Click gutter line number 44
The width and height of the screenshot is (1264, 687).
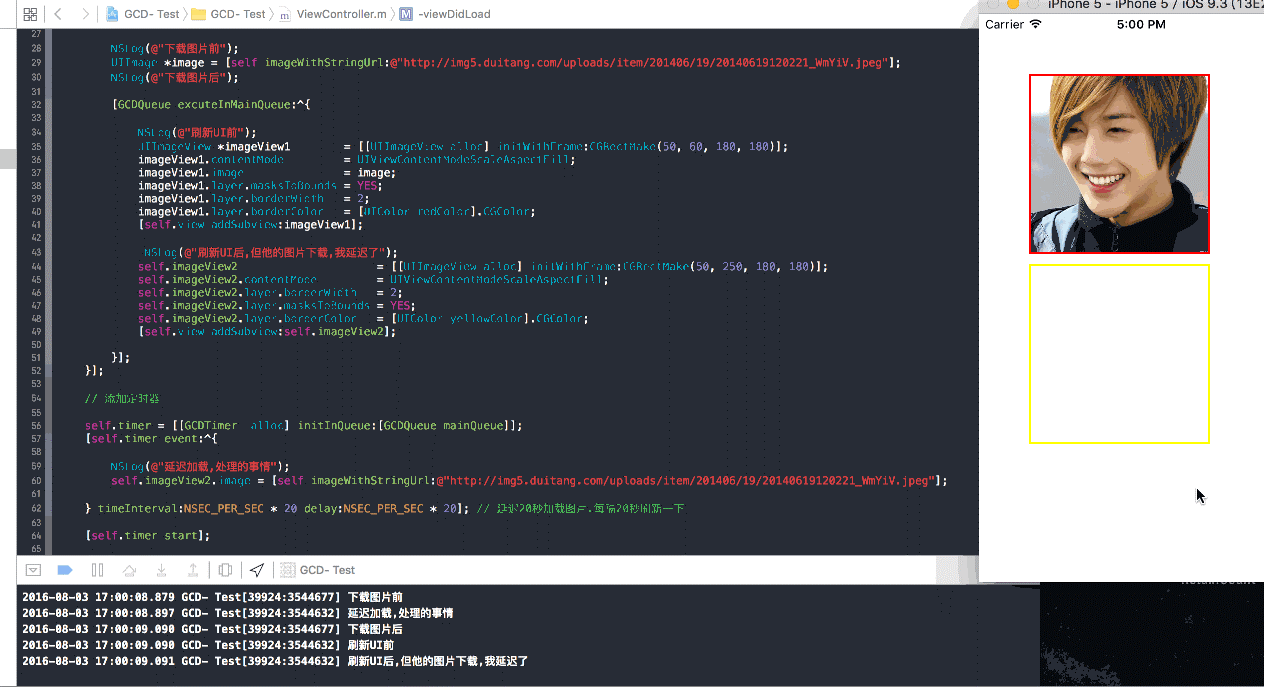tap(36, 267)
